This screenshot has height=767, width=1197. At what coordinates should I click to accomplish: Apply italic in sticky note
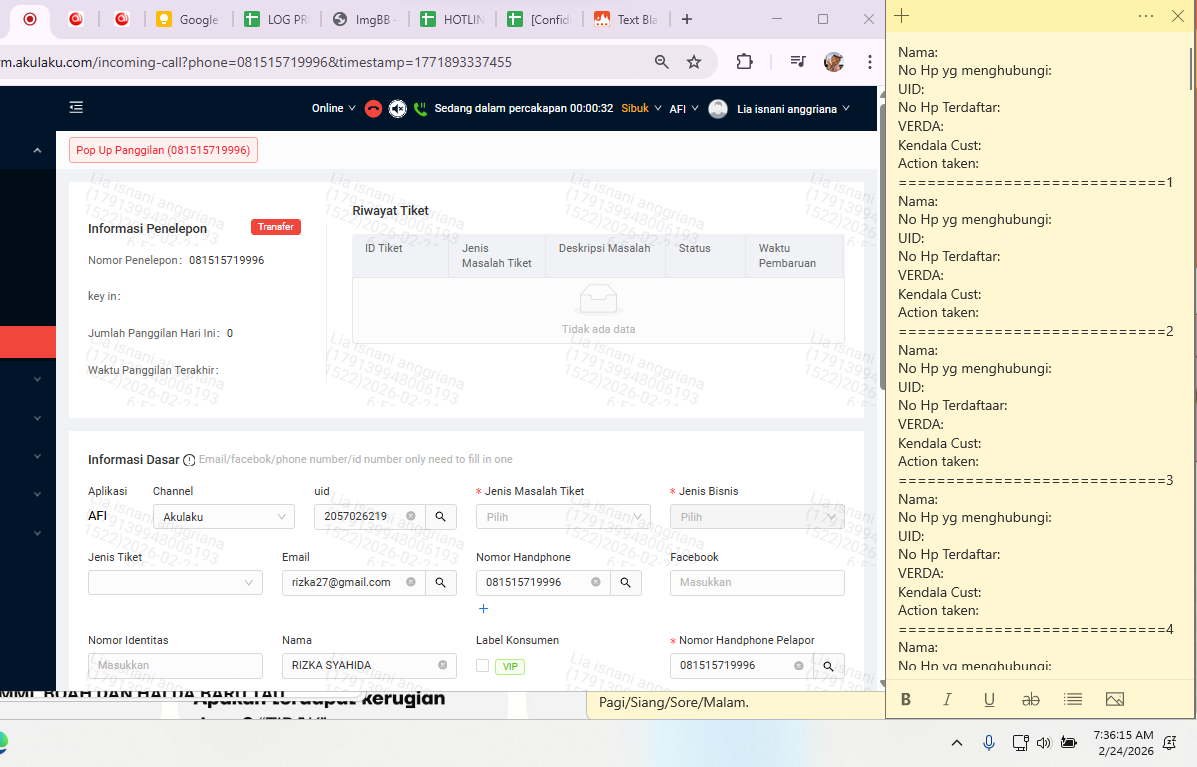pyautogui.click(x=947, y=699)
